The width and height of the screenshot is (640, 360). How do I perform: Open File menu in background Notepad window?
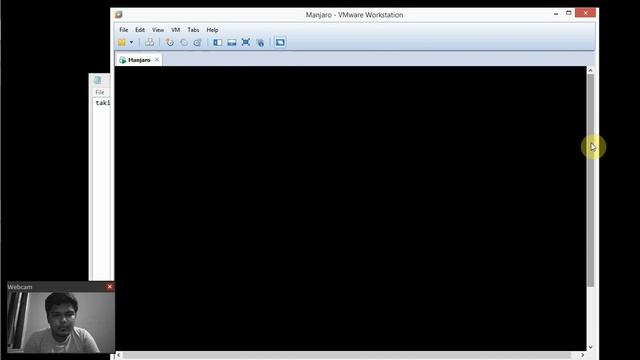point(100,92)
